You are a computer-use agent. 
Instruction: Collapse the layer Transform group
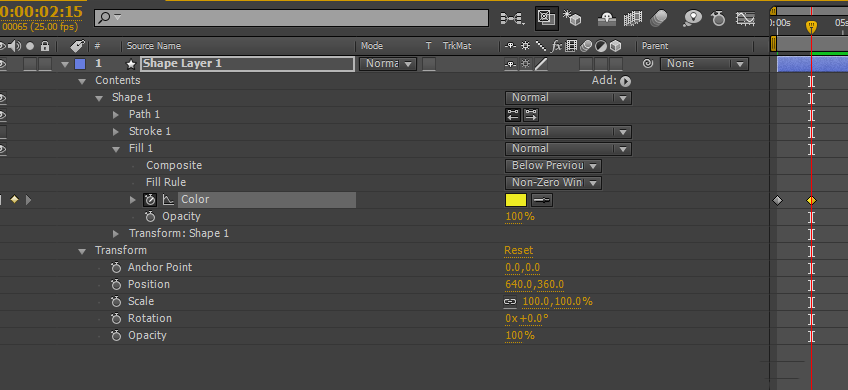point(82,251)
